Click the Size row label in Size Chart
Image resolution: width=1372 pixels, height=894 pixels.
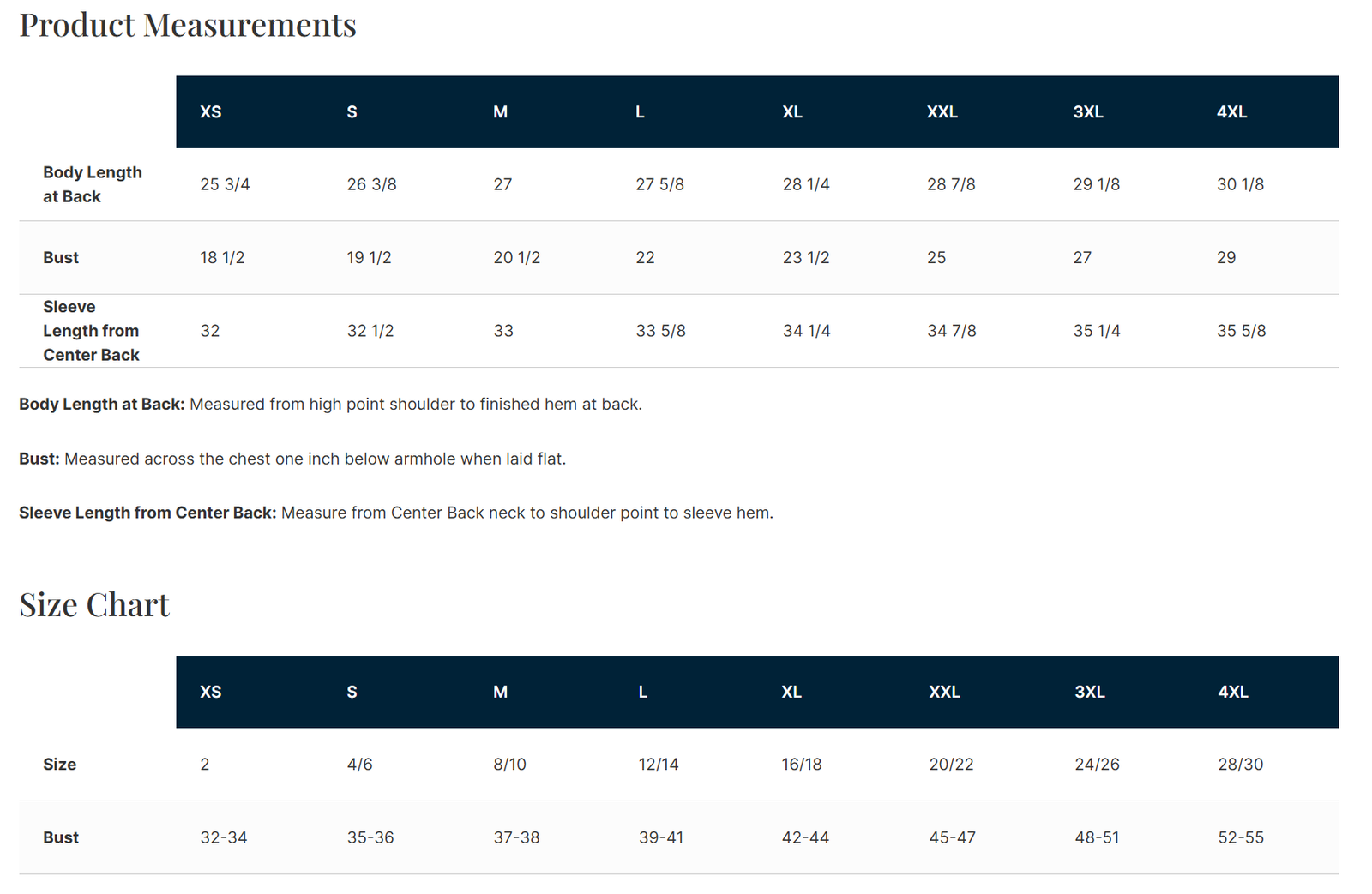pyautogui.click(x=60, y=765)
